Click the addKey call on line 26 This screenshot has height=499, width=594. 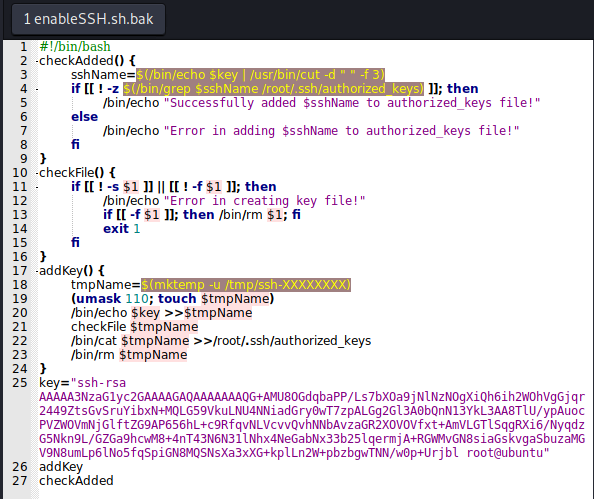pyautogui.click(x=61, y=467)
